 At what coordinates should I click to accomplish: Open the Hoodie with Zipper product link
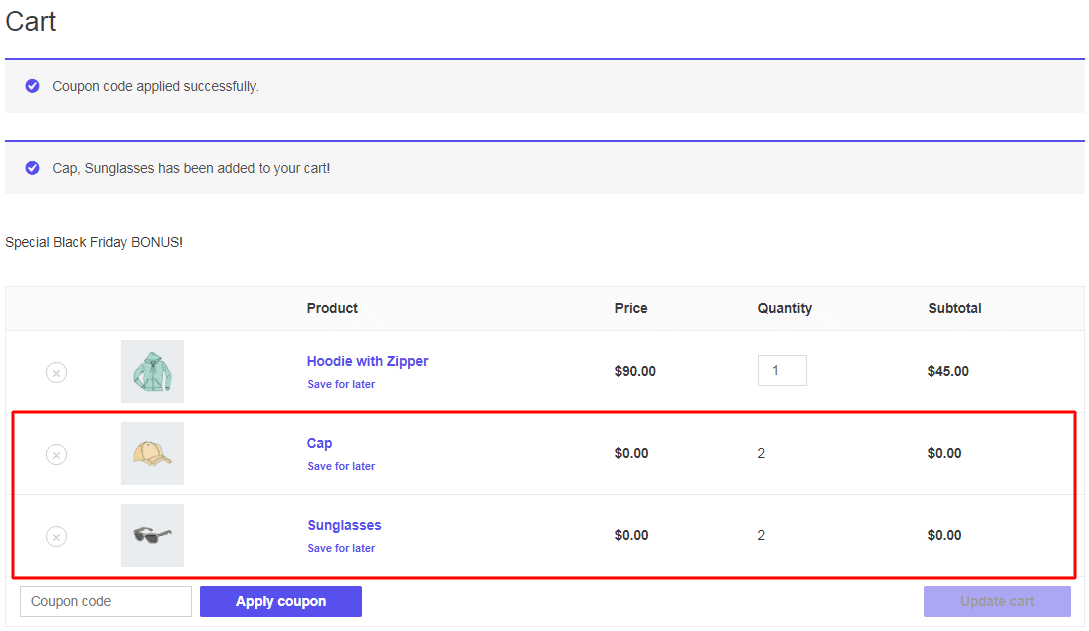coord(367,361)
